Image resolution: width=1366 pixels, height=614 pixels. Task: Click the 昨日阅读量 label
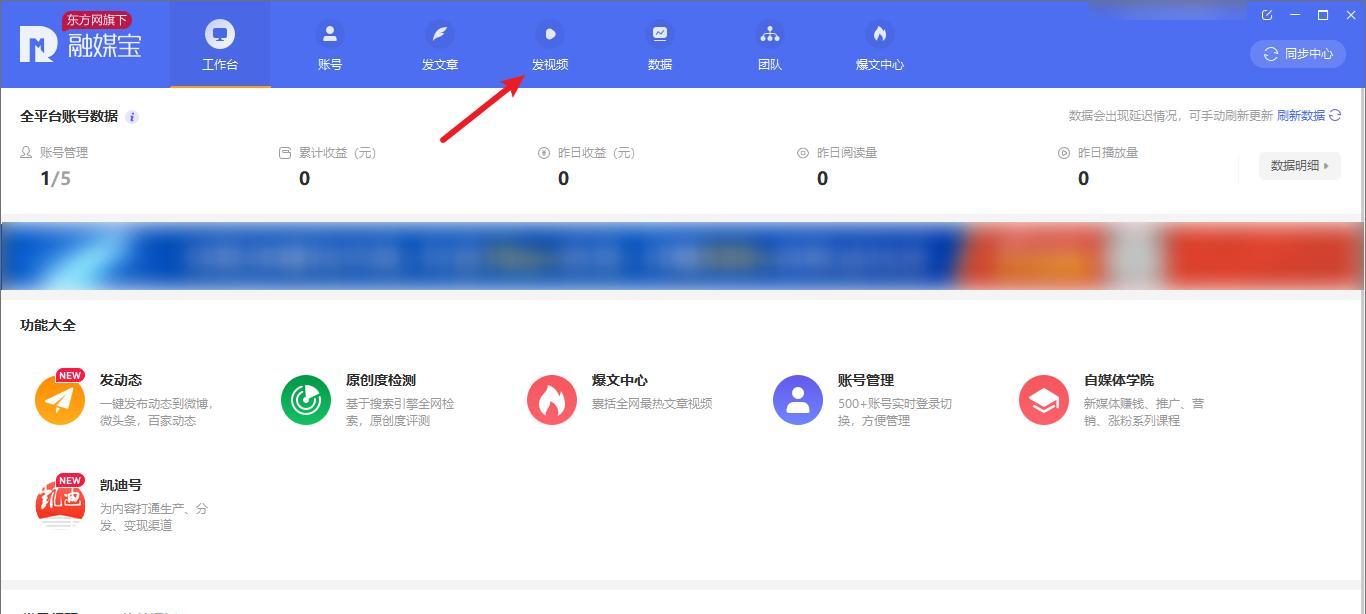pyautogui.click(x=847, y=153)
